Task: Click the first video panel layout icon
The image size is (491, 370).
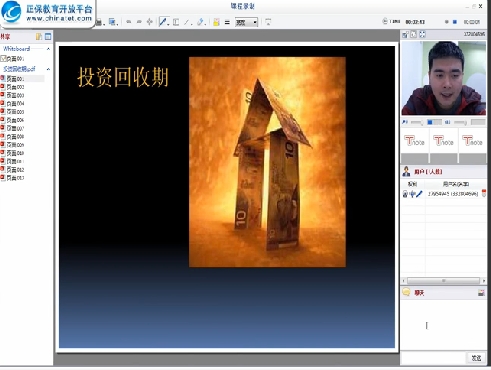Action: tap(405, 34)
